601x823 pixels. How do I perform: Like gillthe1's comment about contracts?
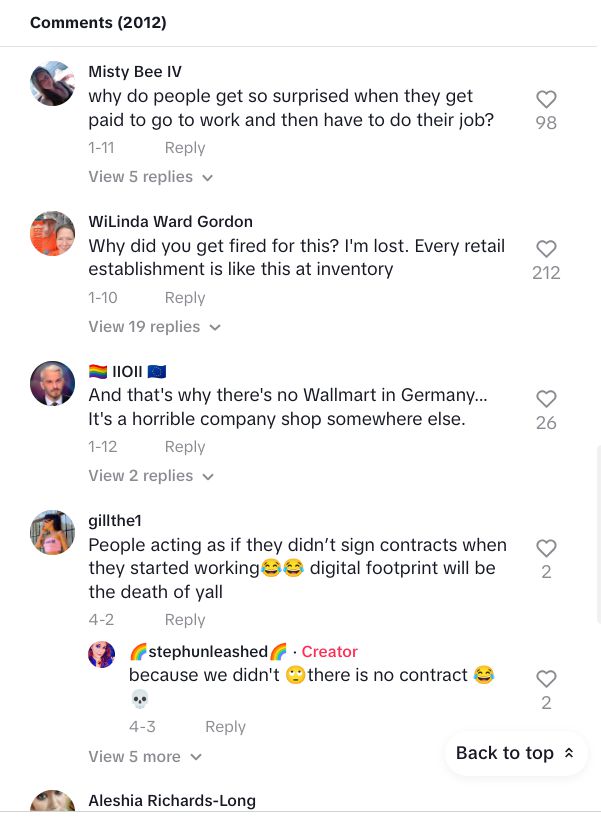click(546, 548)
